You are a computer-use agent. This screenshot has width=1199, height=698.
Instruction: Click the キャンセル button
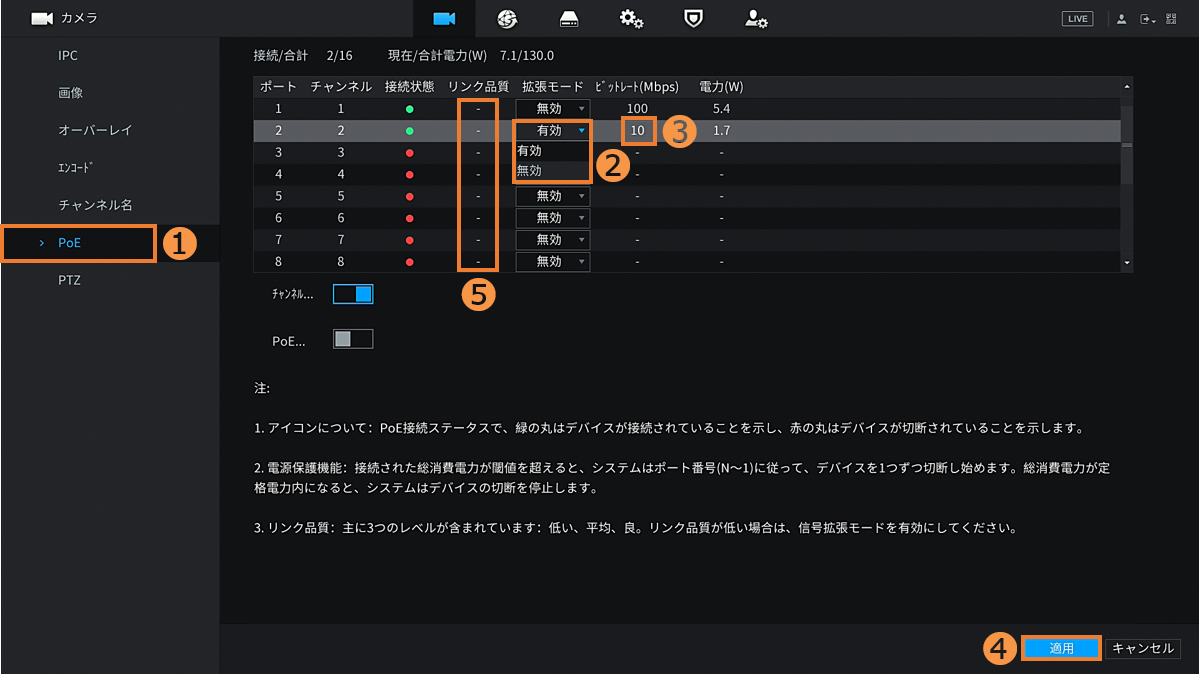tap(1143, 648)
